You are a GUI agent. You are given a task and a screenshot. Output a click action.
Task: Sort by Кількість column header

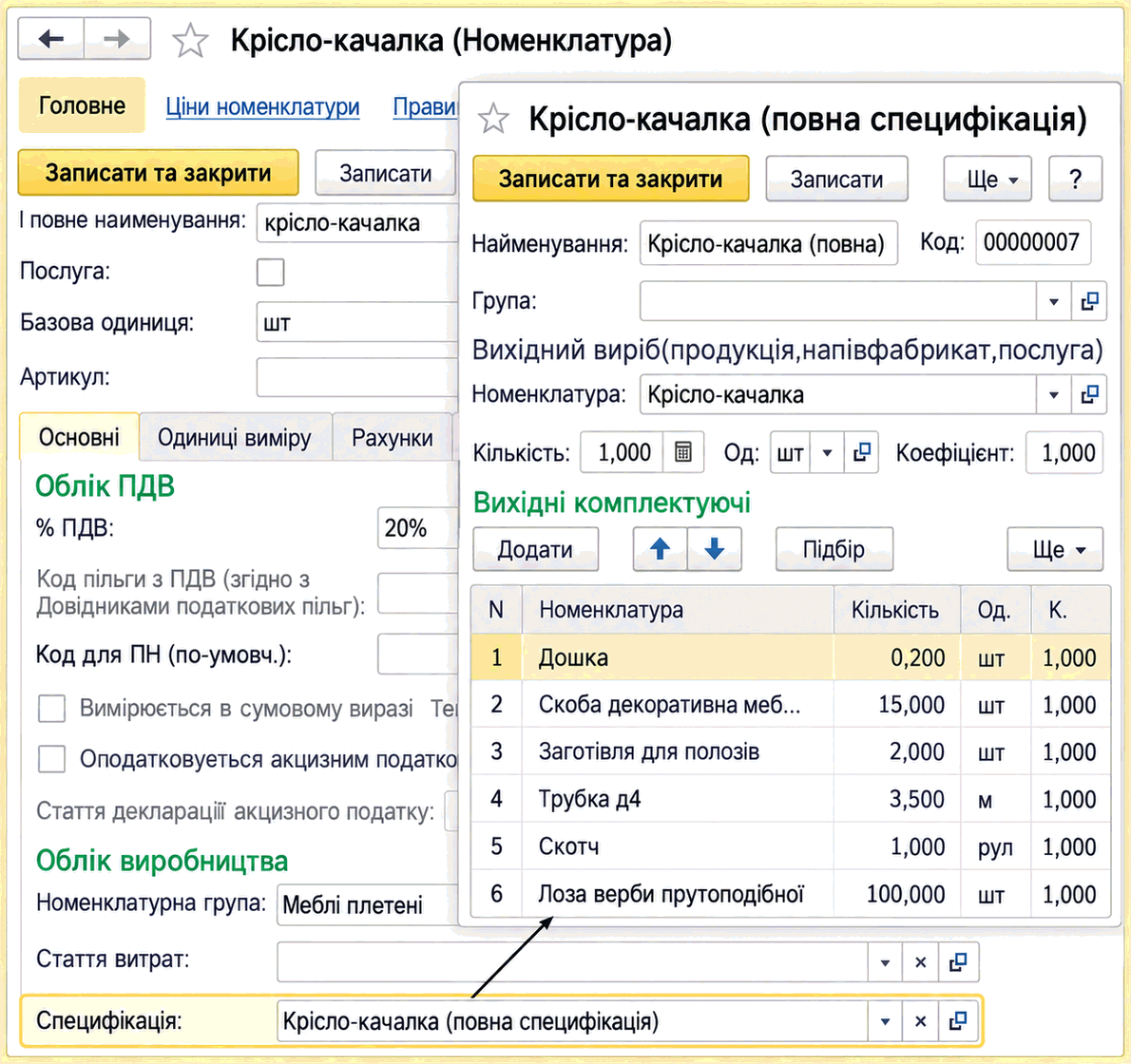coord(897,610)
